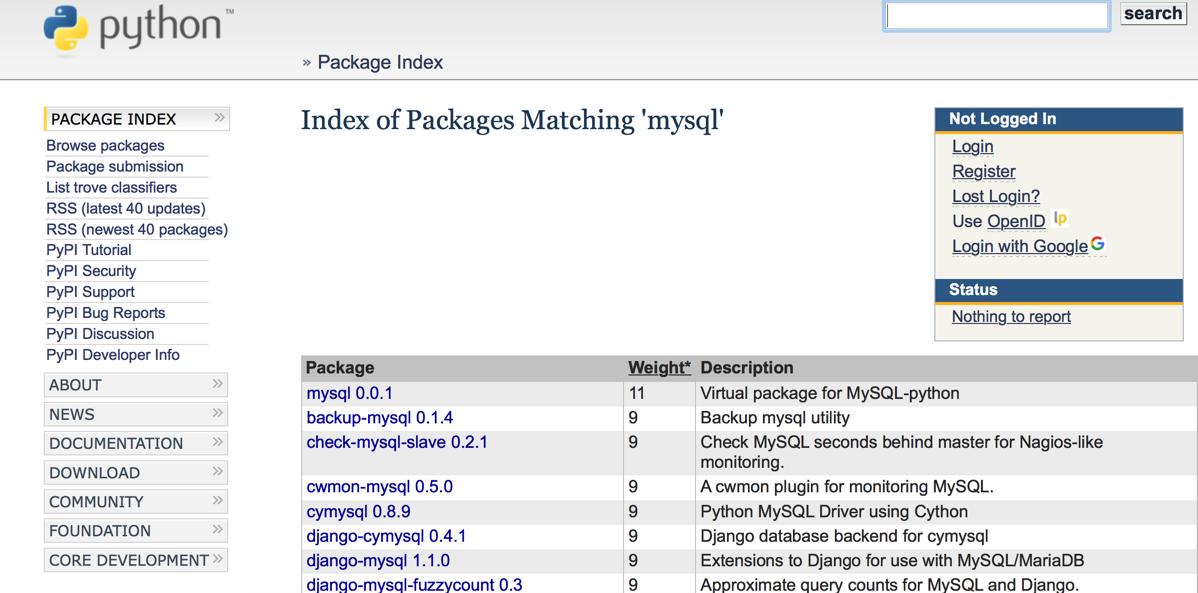Open the DOCUMENTATION menu item
Viewport: 1198px width, 593px height.
click(136, 443)
